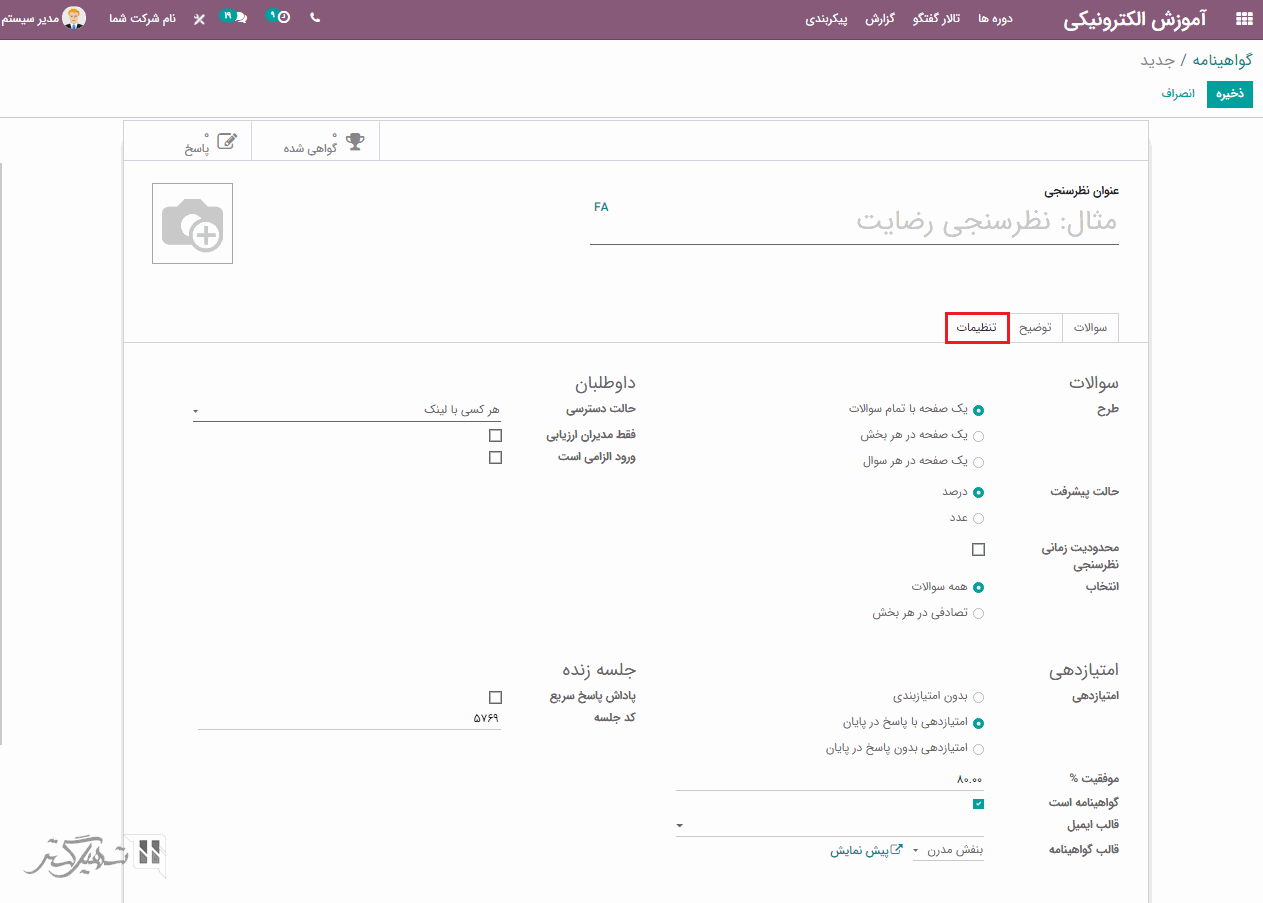Click the 'ذخیره' save button

(x=1229, y=93)
